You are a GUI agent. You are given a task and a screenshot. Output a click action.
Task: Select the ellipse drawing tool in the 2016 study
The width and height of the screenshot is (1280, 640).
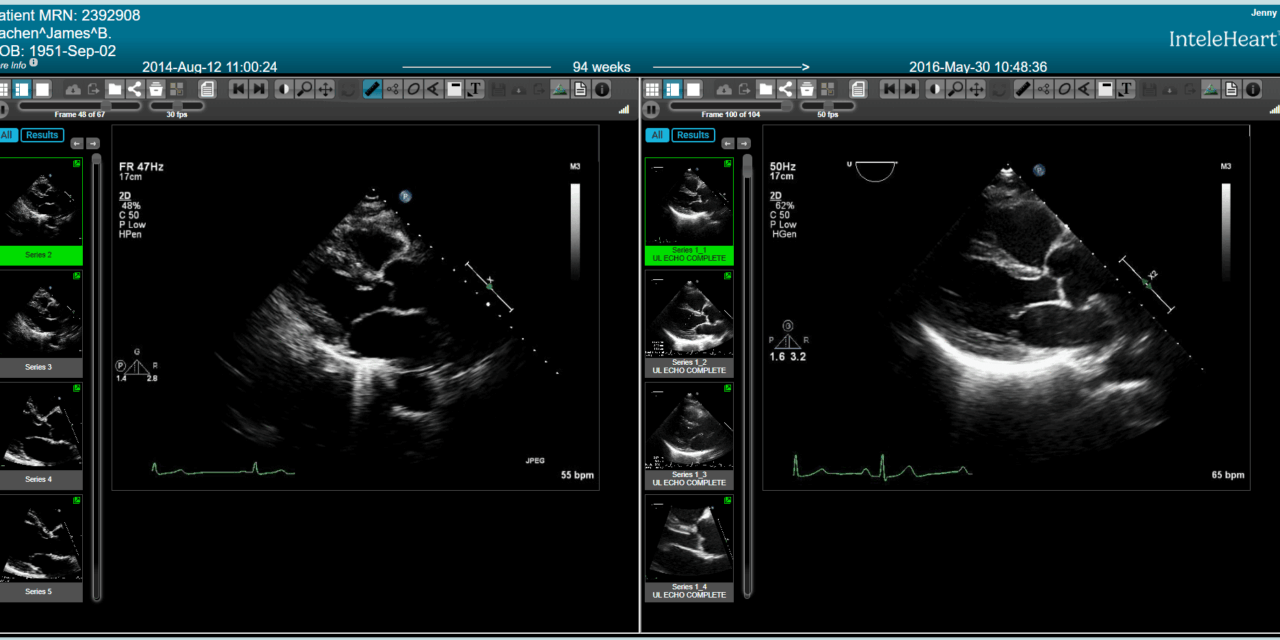[x=1064, y=89]
